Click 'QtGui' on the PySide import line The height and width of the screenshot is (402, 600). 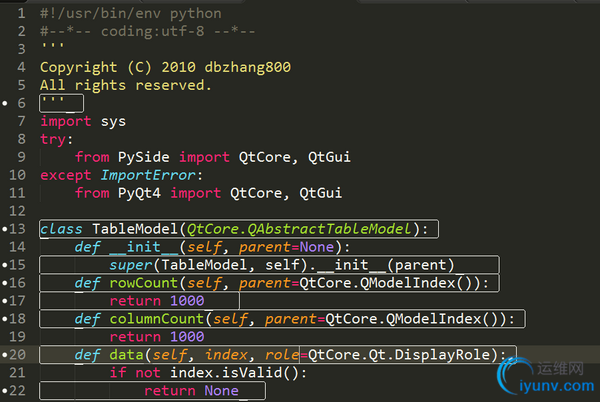coord(329,157)
